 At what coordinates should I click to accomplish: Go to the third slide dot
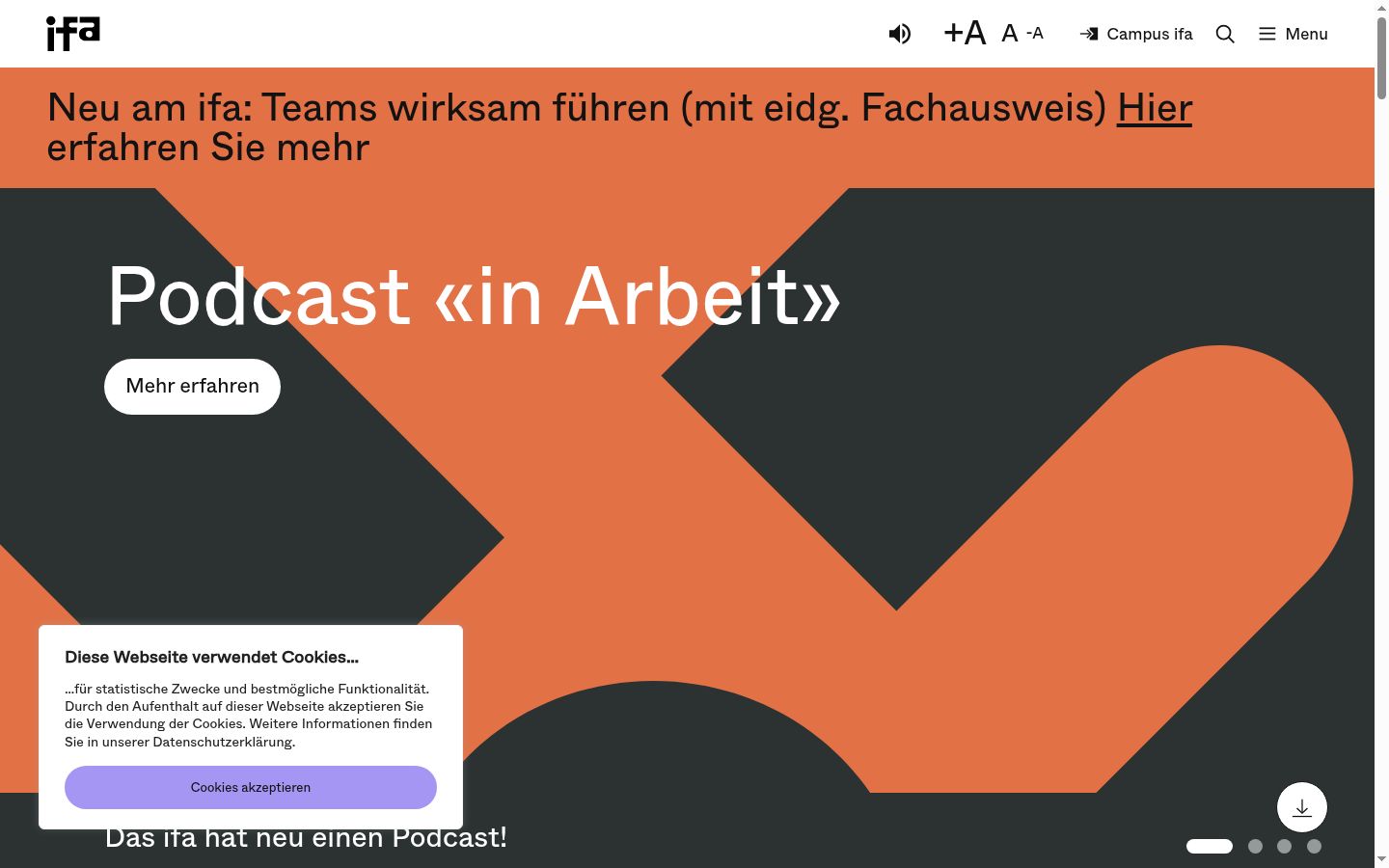coord(1284,846)
